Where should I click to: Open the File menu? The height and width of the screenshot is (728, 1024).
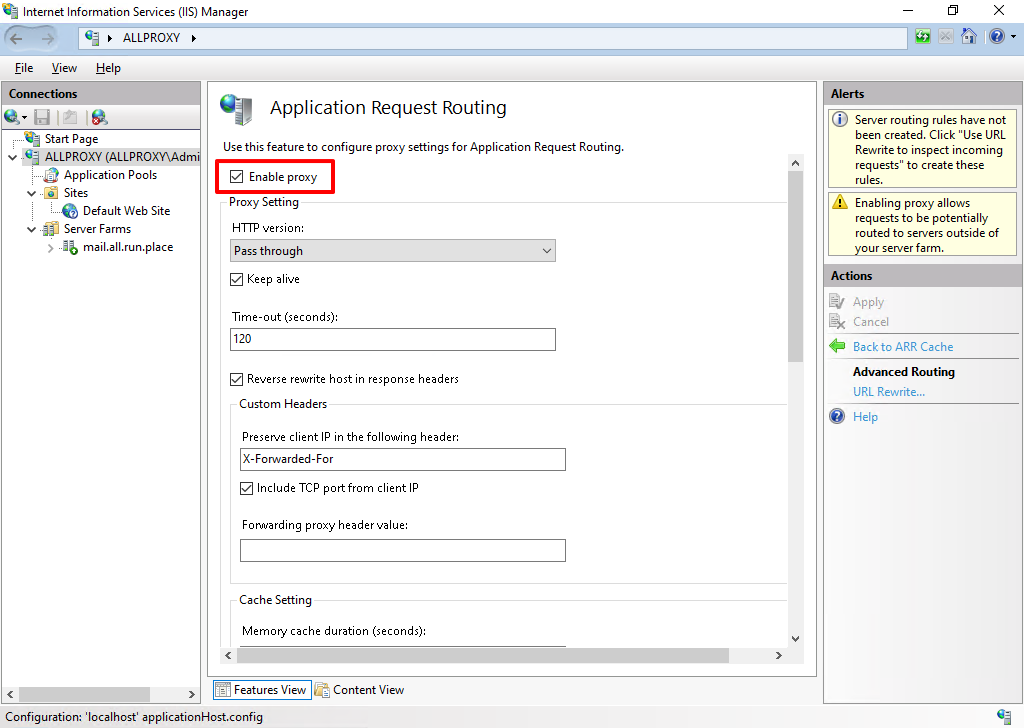(x=24, y=68)
